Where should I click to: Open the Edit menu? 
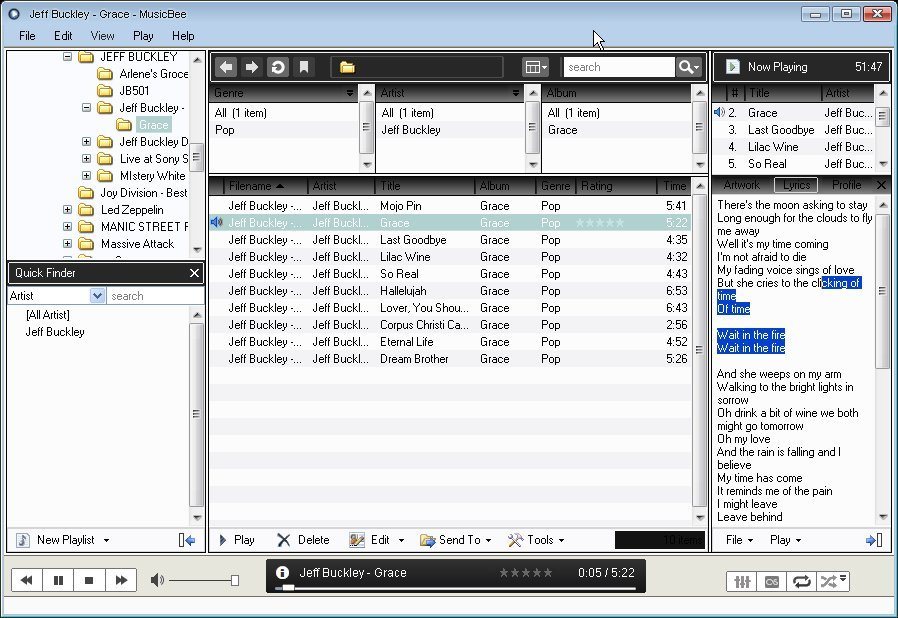click(63, 36)
